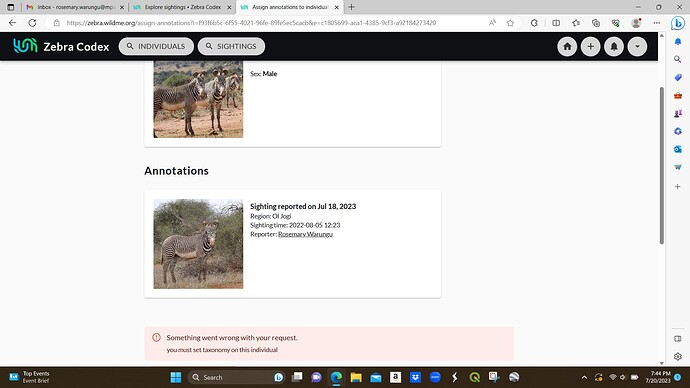Open sidebar search icon

coord(678,59)
